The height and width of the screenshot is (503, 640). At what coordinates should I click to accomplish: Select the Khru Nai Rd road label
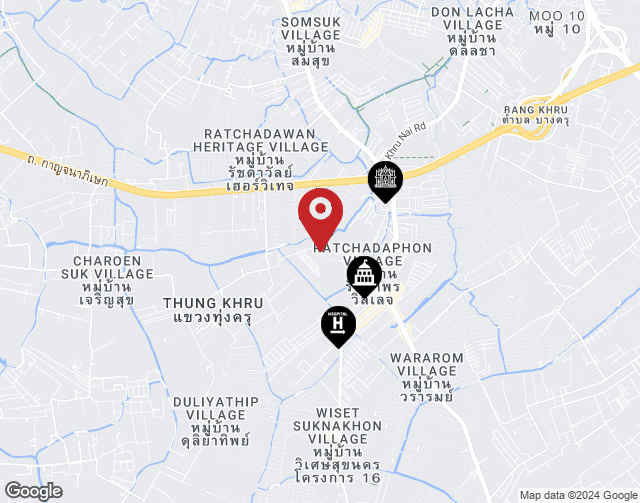pyautogui.click(x=405, y=141)
